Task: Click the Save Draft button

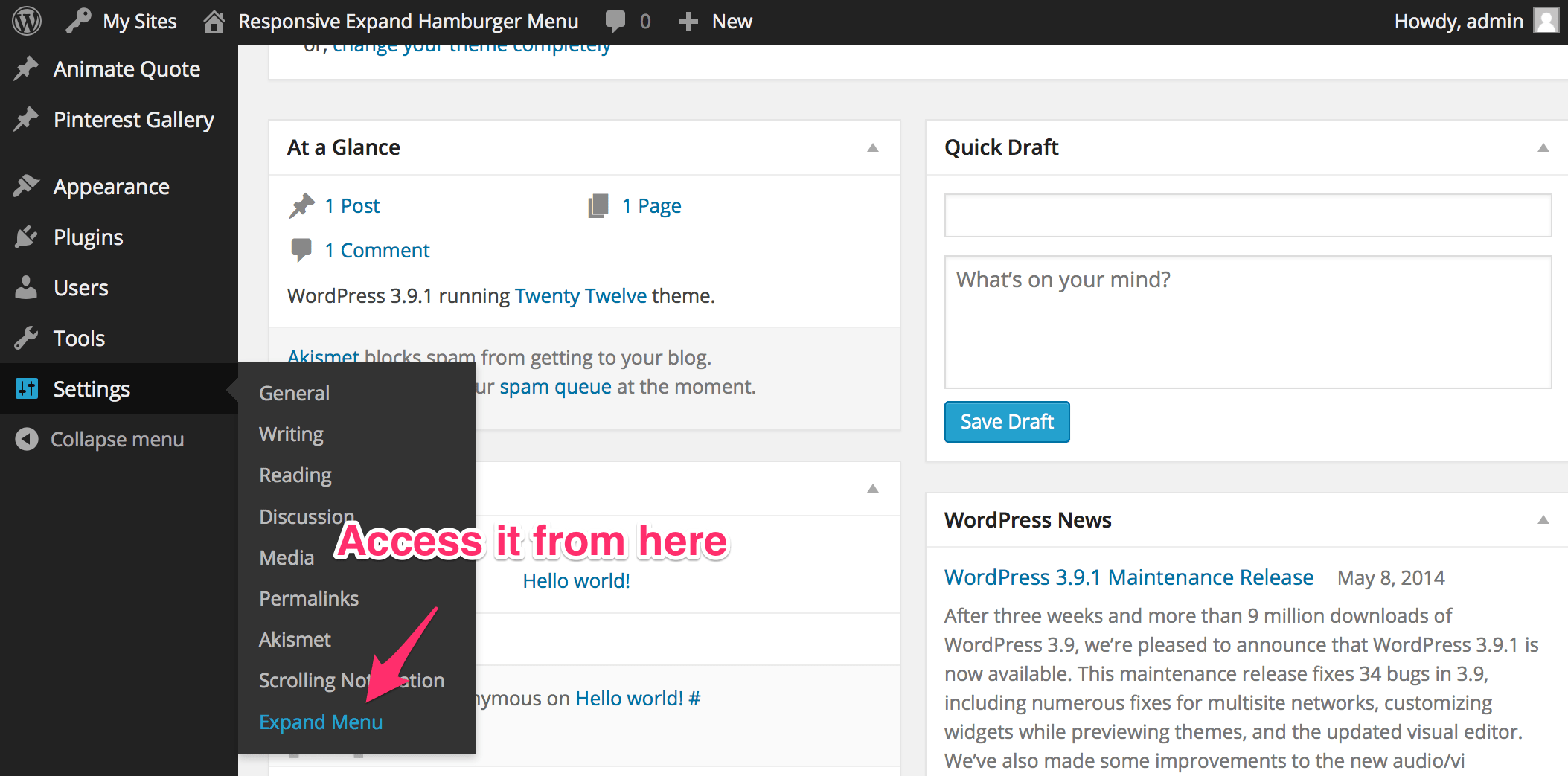Action: [1007, 422]
